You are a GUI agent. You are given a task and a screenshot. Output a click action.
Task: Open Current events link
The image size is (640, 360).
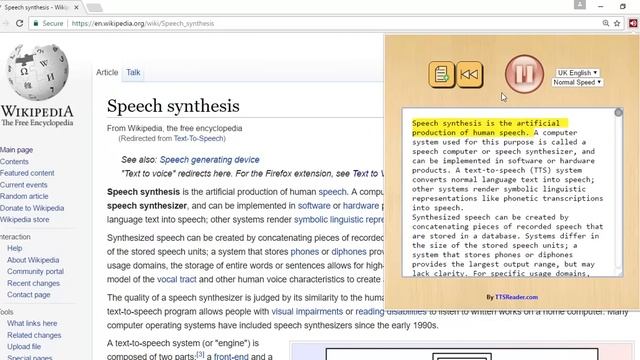tap(24, 185)
